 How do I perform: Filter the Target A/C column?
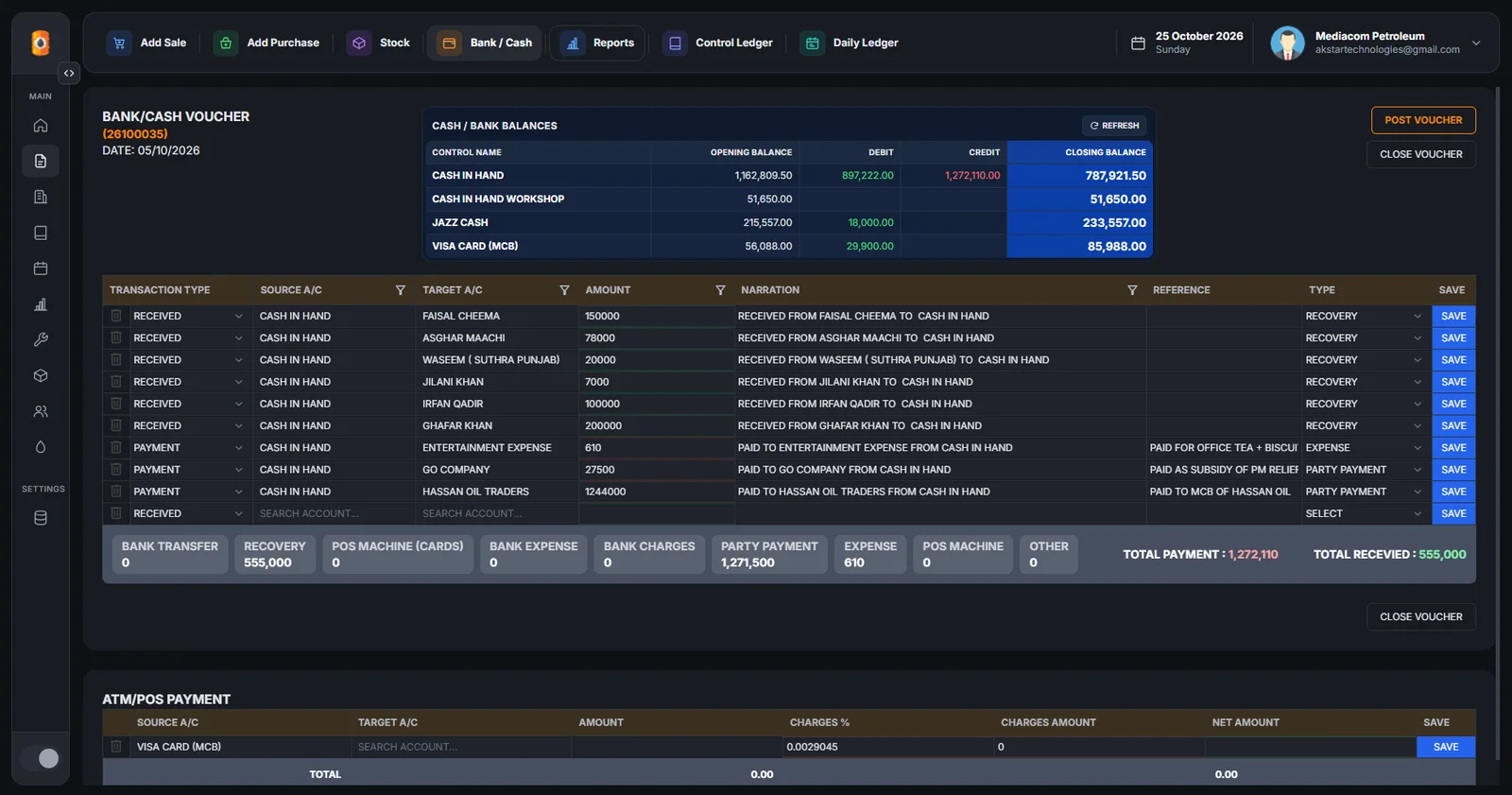pos(564,290)
